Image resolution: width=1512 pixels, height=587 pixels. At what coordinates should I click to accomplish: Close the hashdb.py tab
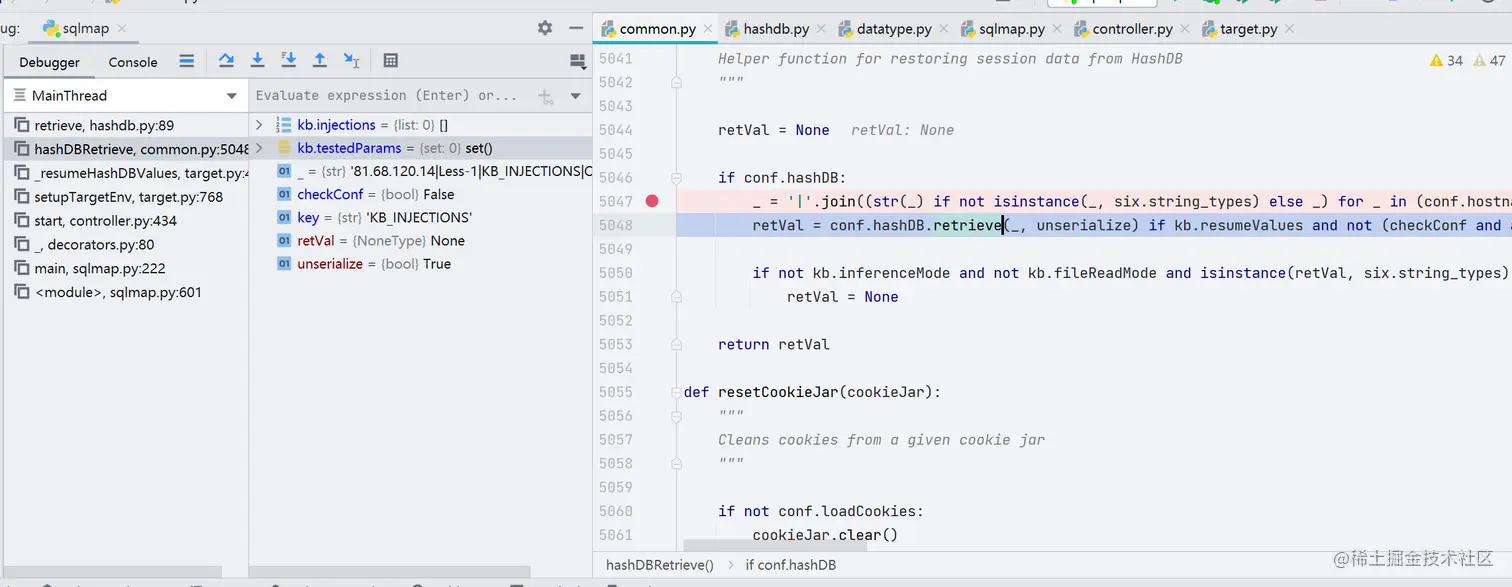(x=820, y=30)
